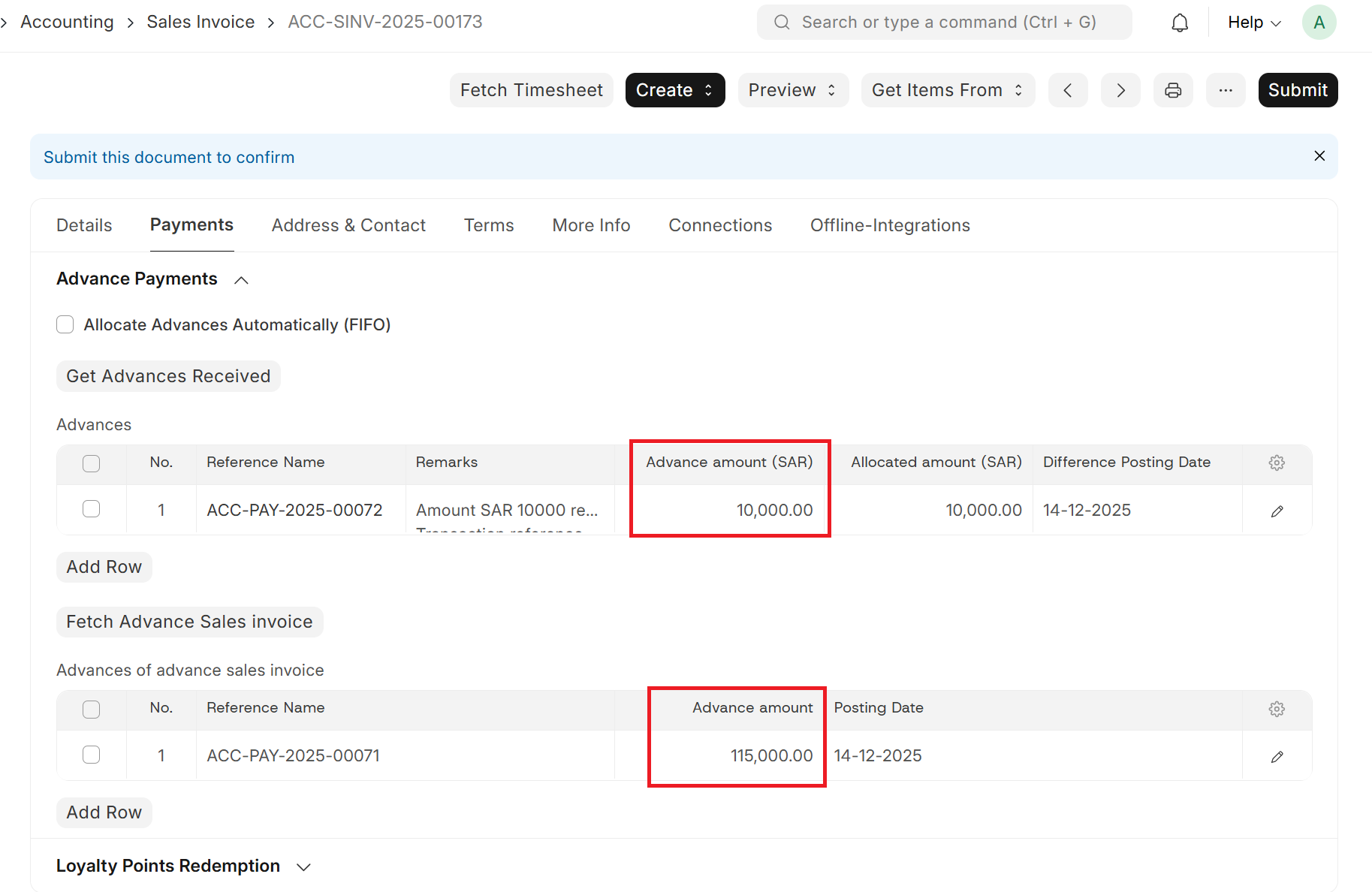
Task: Go to next document arrow
Action: [1120, 90]
